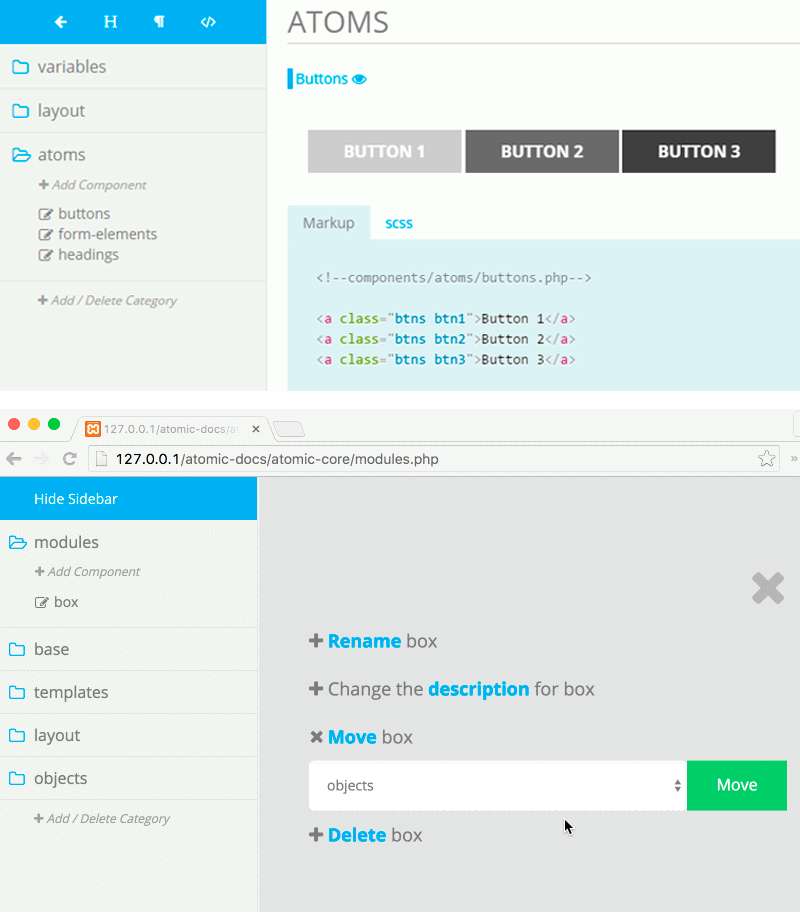The width and height of the screenshot is (800, 920).
Task: Click the code brackets icon in header
Action: 208,22
